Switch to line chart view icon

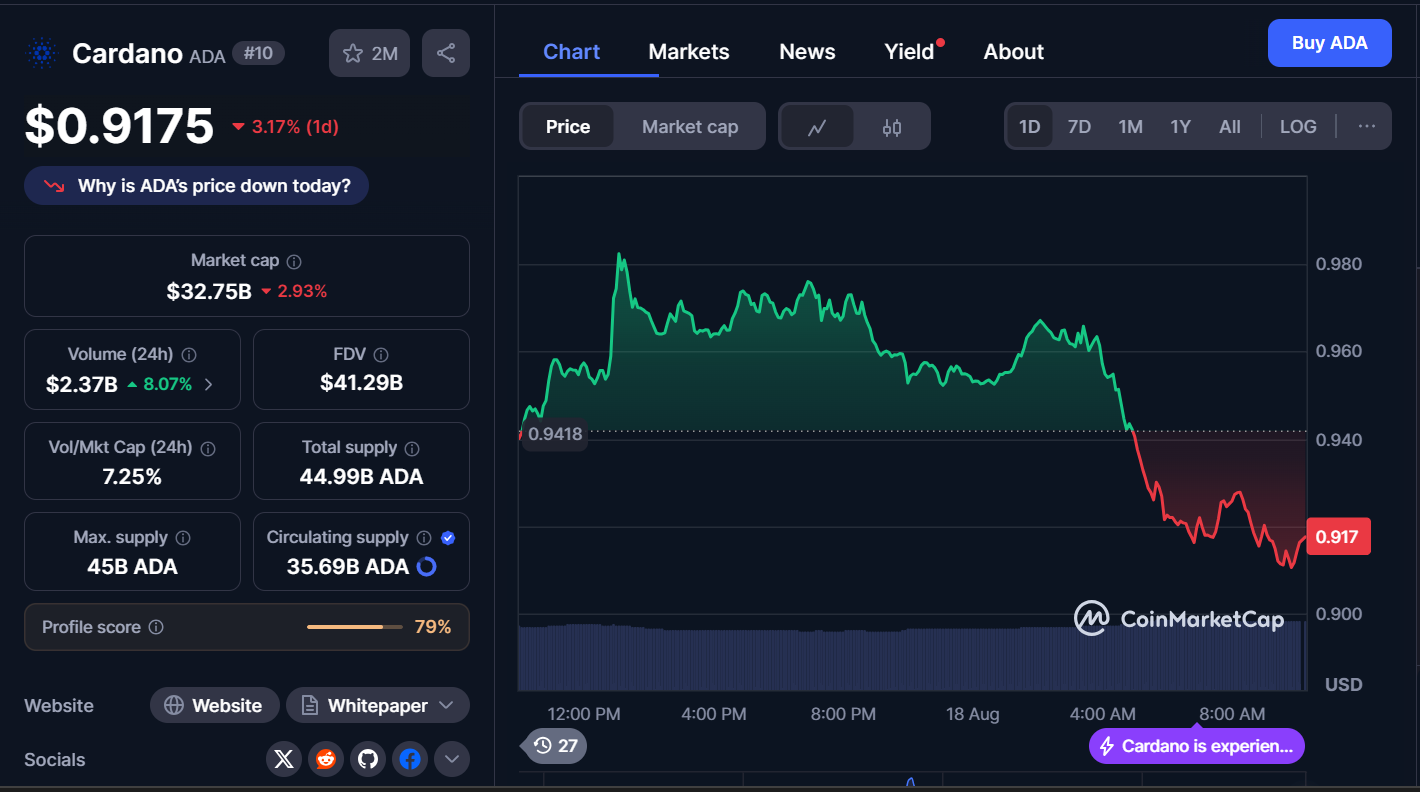point(817,127)
